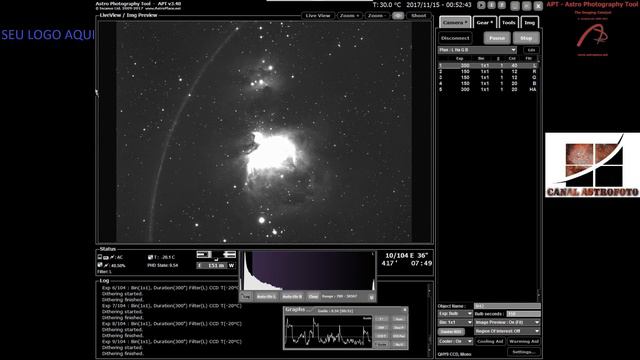Click the Shoot button
The width and height of the screenshot is (640, 360).
coord(418,16)
